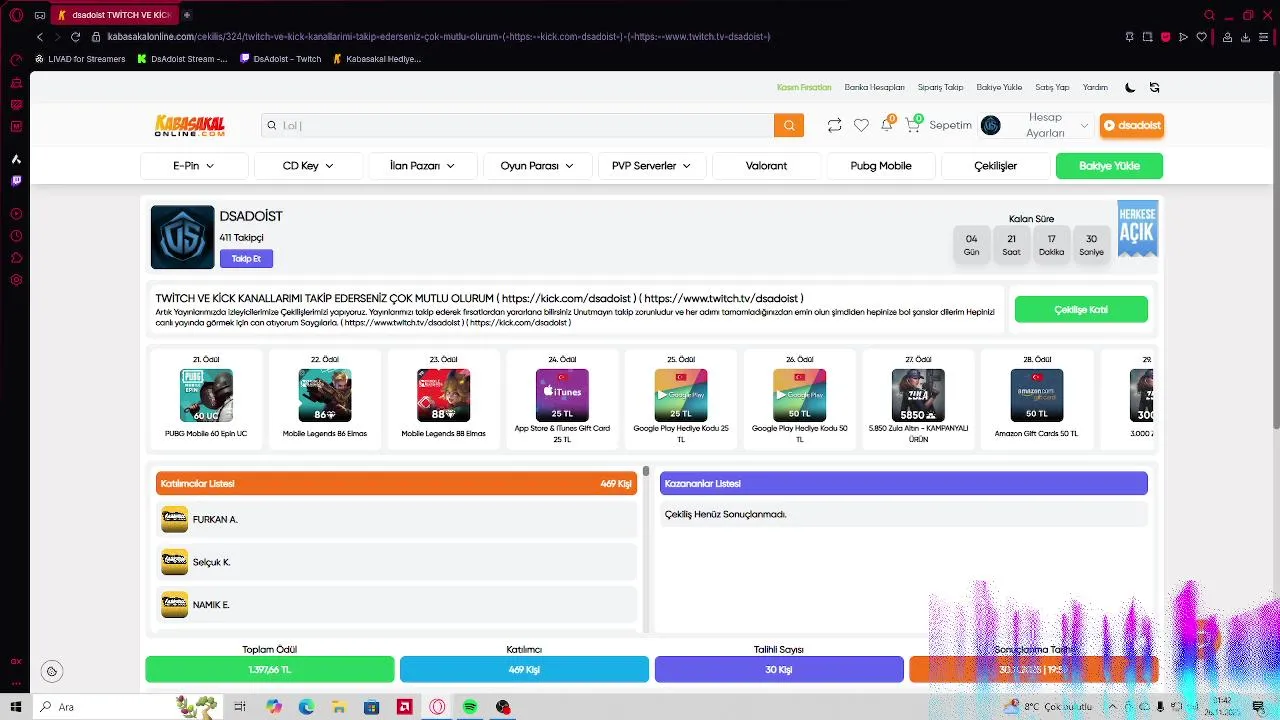Expand the PVP Serverler dropdown menu
Image resolution: width=1280 pixels, height=720 pixels.
651,166
